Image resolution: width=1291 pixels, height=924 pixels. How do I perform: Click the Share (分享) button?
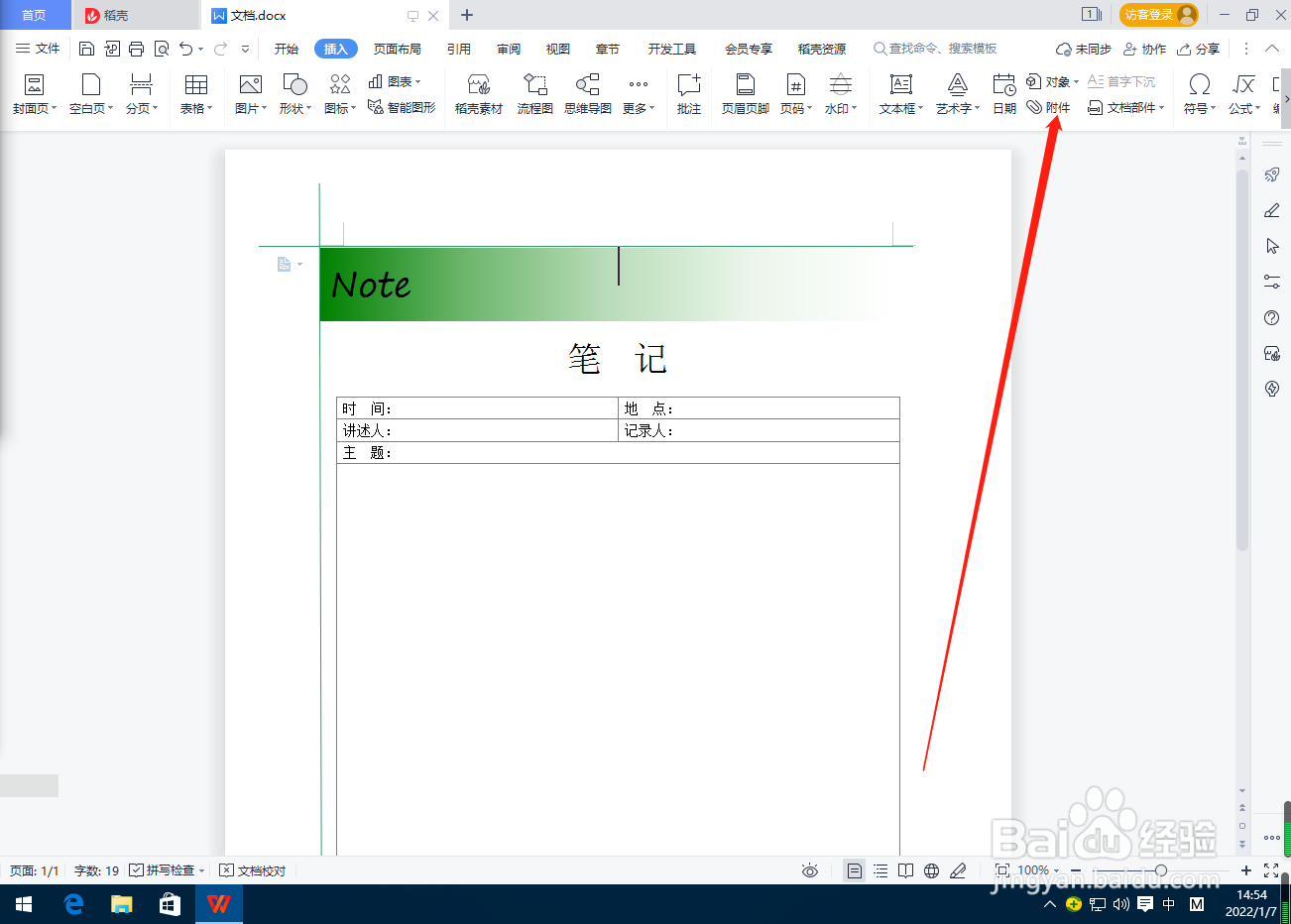pyautogui.click(x=1199, y=49)
